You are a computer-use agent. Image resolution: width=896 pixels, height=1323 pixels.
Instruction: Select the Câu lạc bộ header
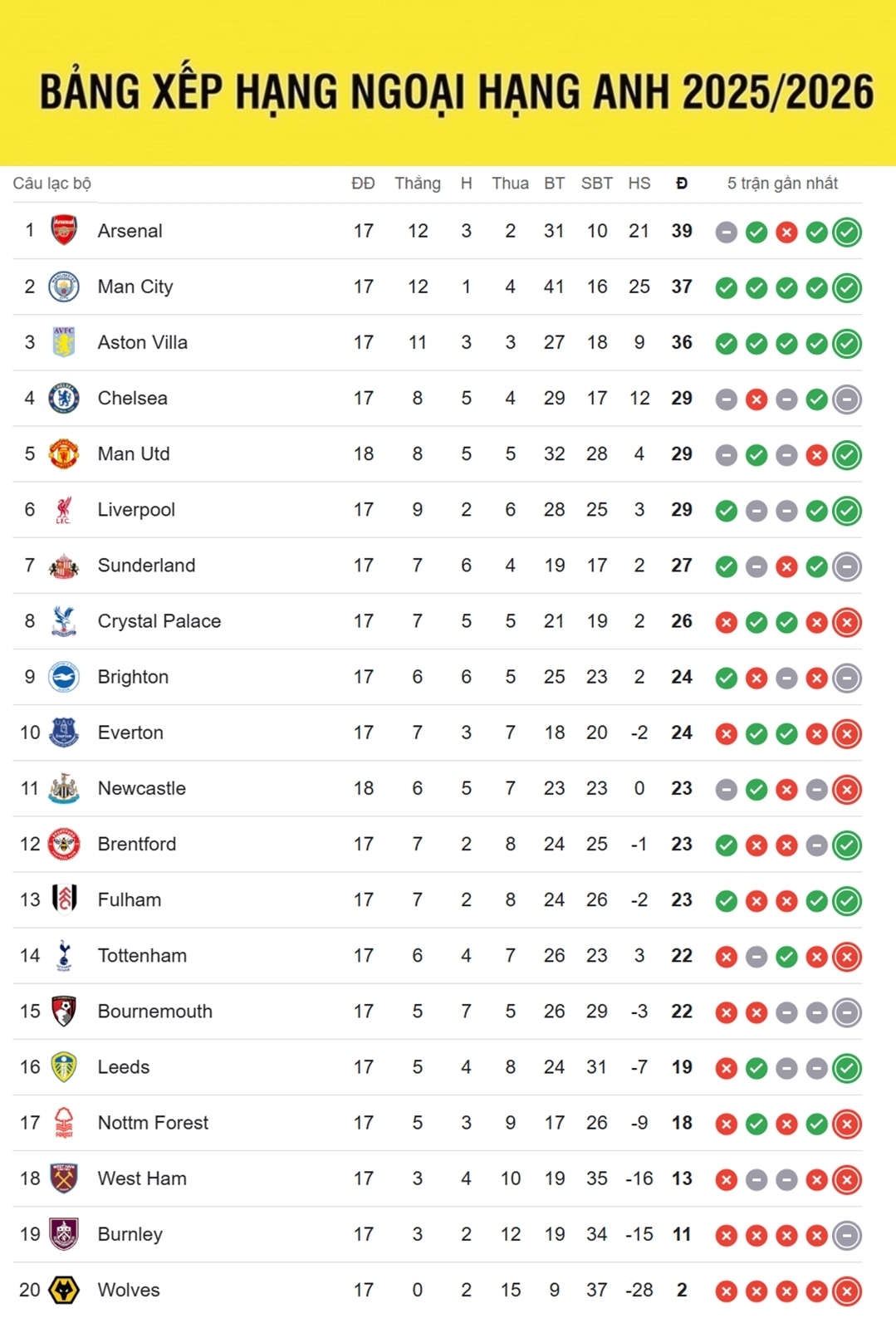tap(52, 184)
